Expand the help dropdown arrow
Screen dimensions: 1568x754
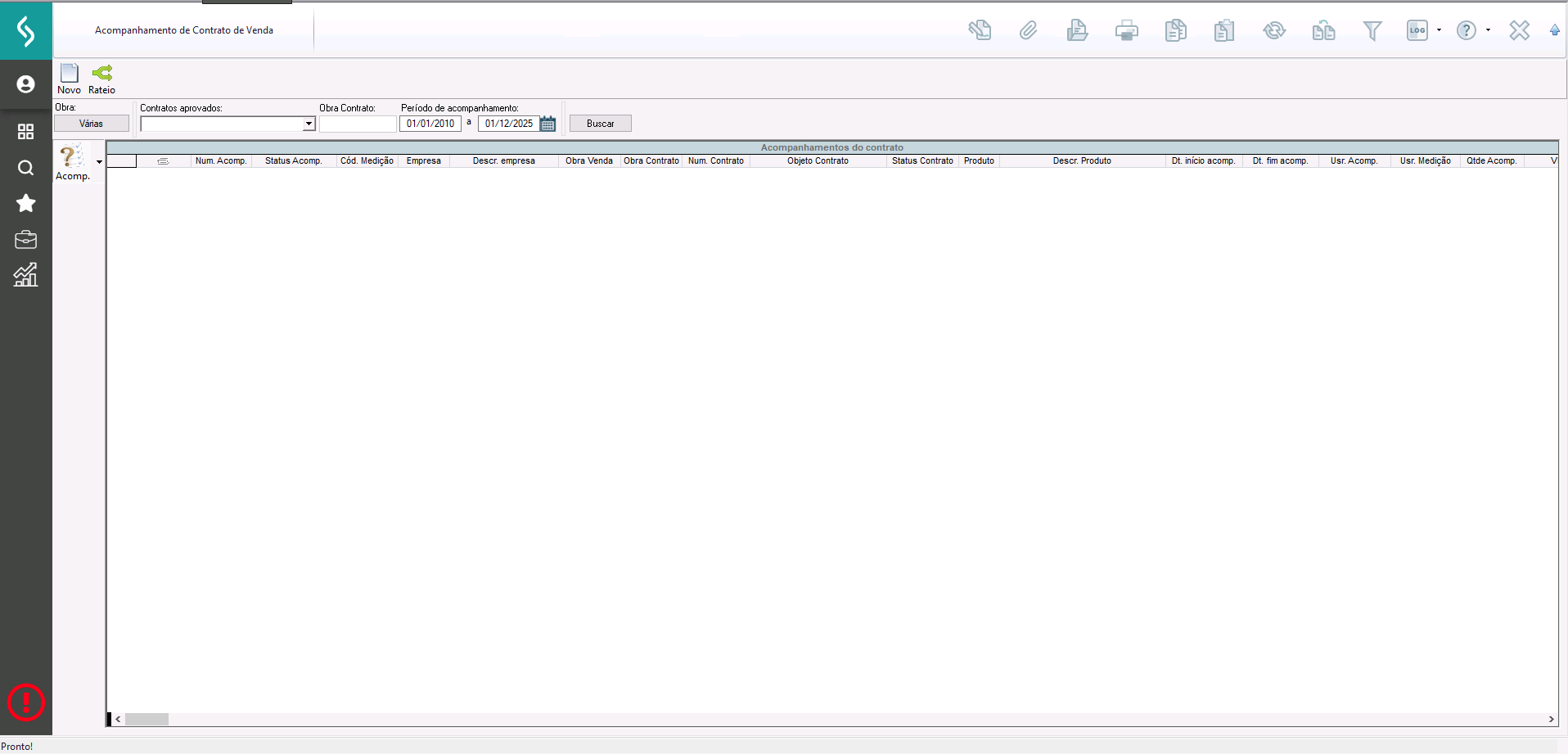(1488, 30)
